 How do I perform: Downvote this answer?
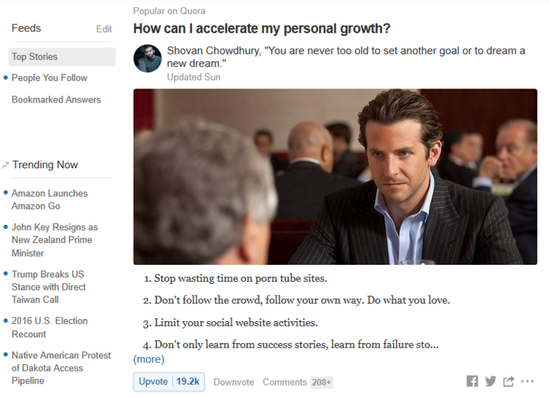[x=234, y=382]
